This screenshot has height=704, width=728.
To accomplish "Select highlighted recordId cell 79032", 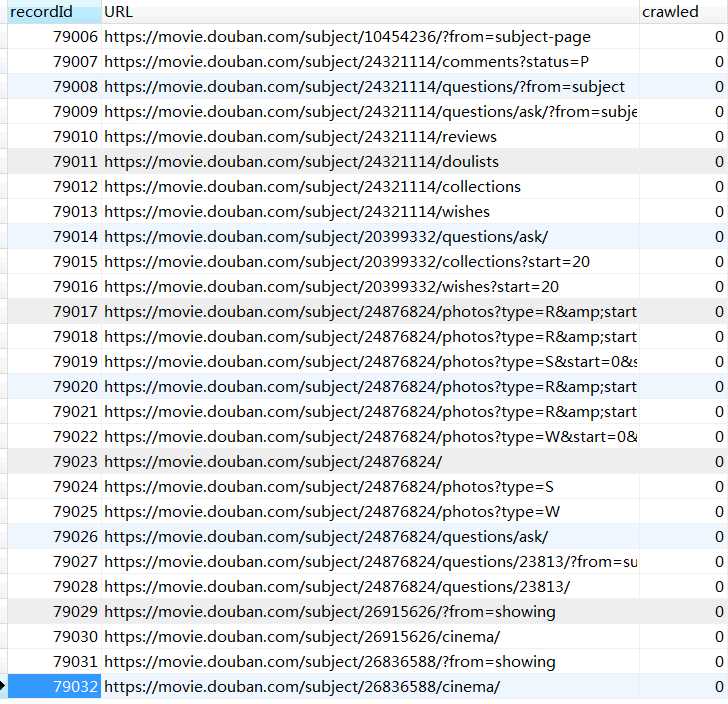I will 54,686.
